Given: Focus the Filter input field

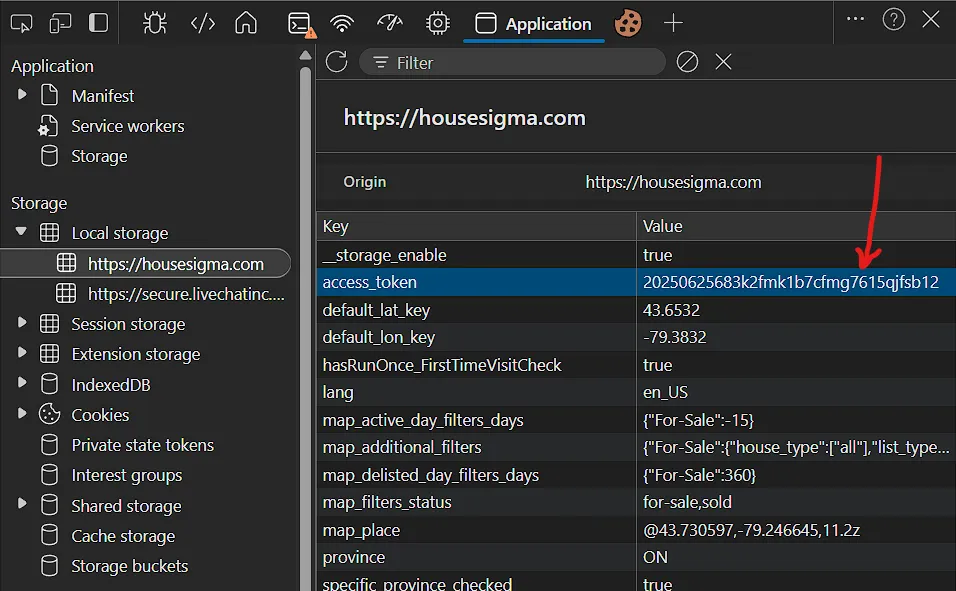Looking at the screenshot, I should 512,62.
